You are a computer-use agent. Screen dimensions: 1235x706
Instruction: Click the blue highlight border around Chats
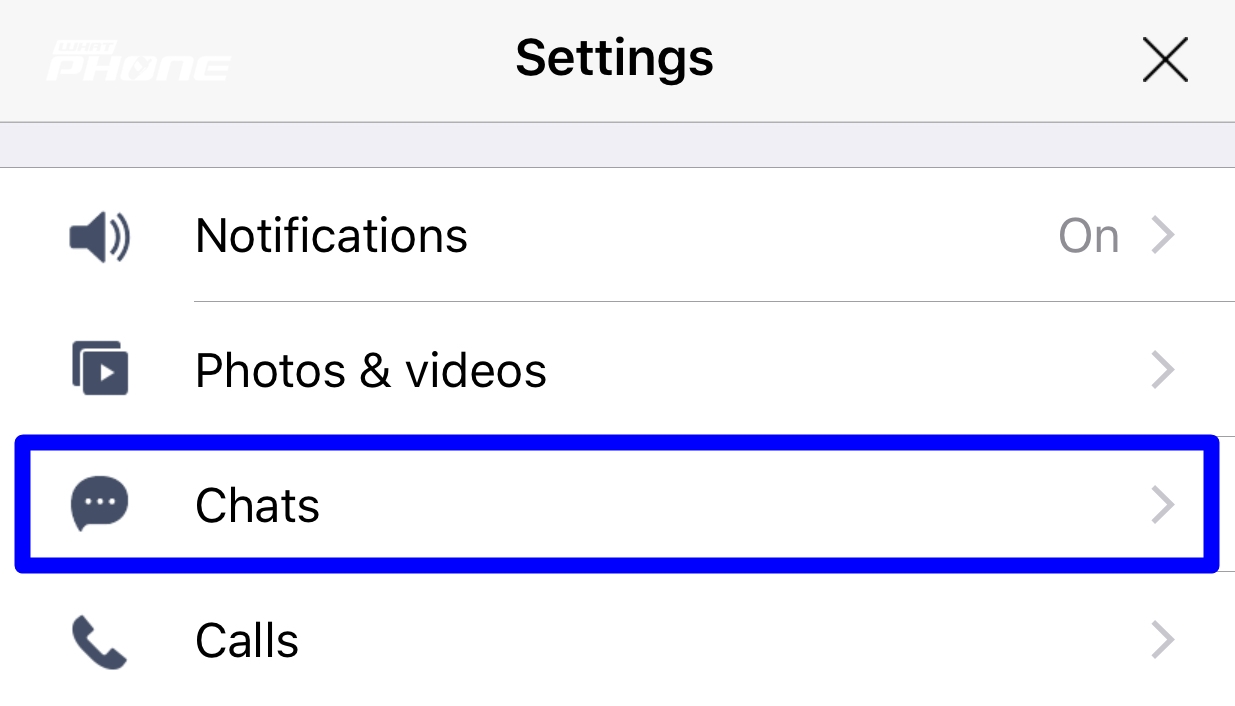[617, 441]
